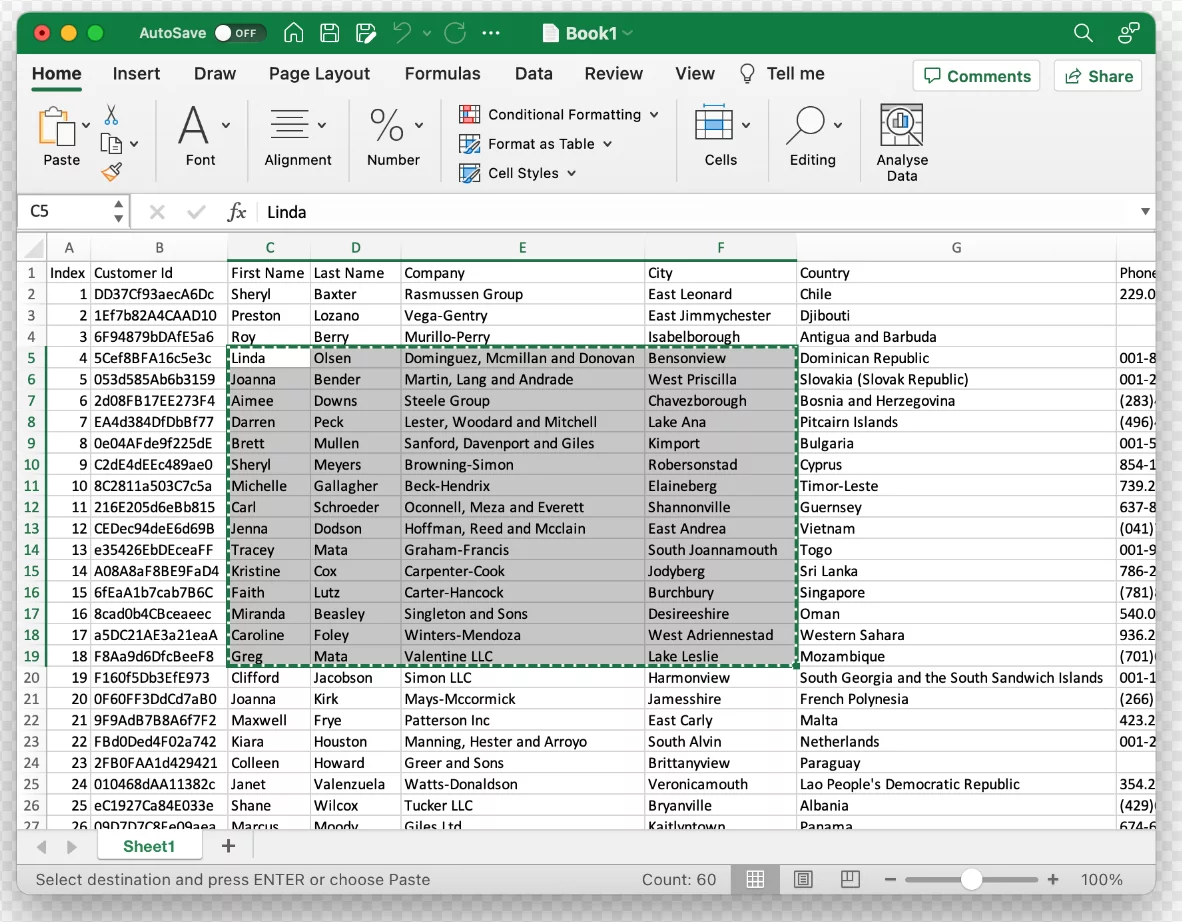Click the Search magnifier in title bar
Image resolution: width=1182 pixels, height=922 pixels.
click(x=1083, y=32)
